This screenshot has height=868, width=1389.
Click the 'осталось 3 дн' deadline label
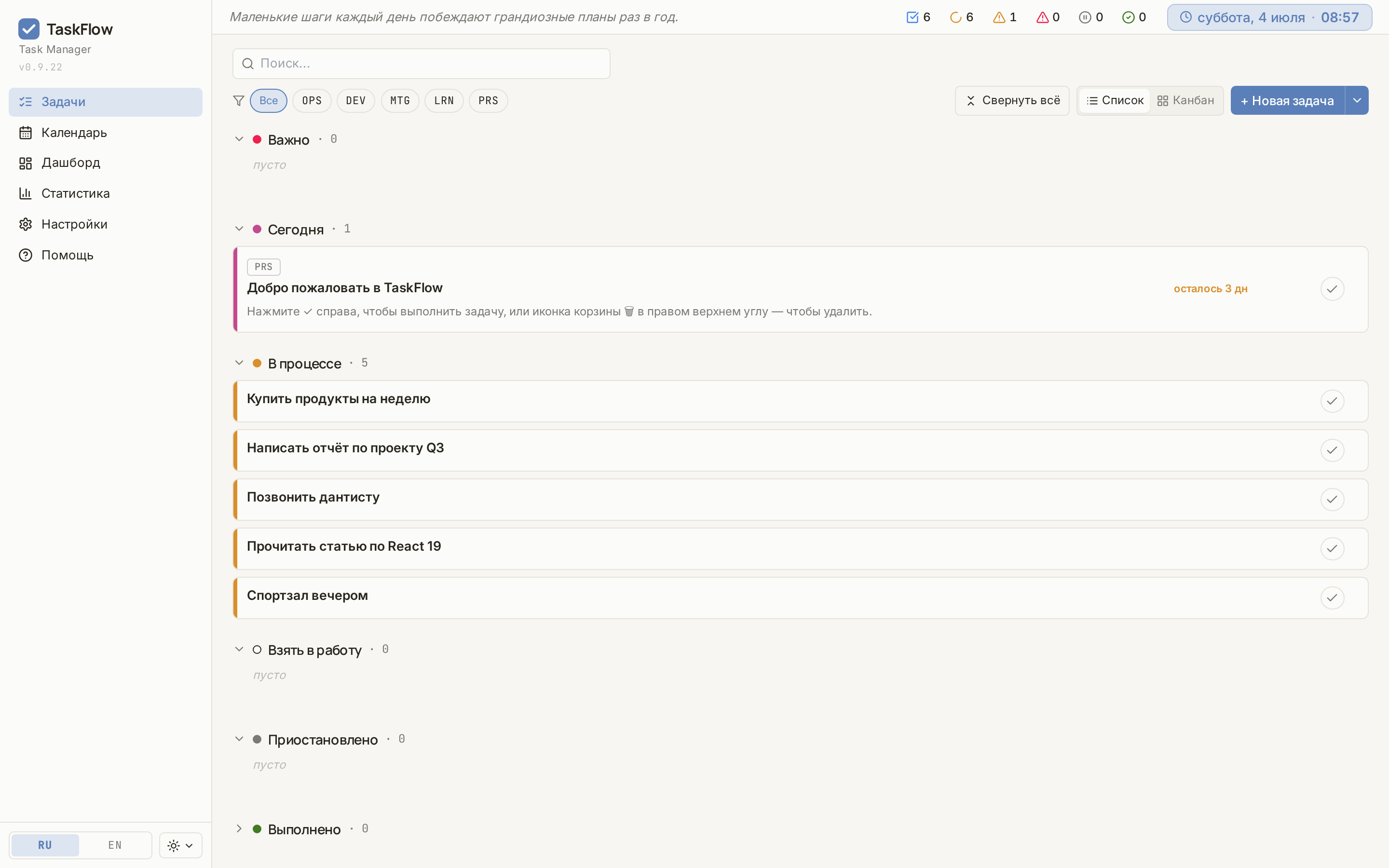(1211, 289)
